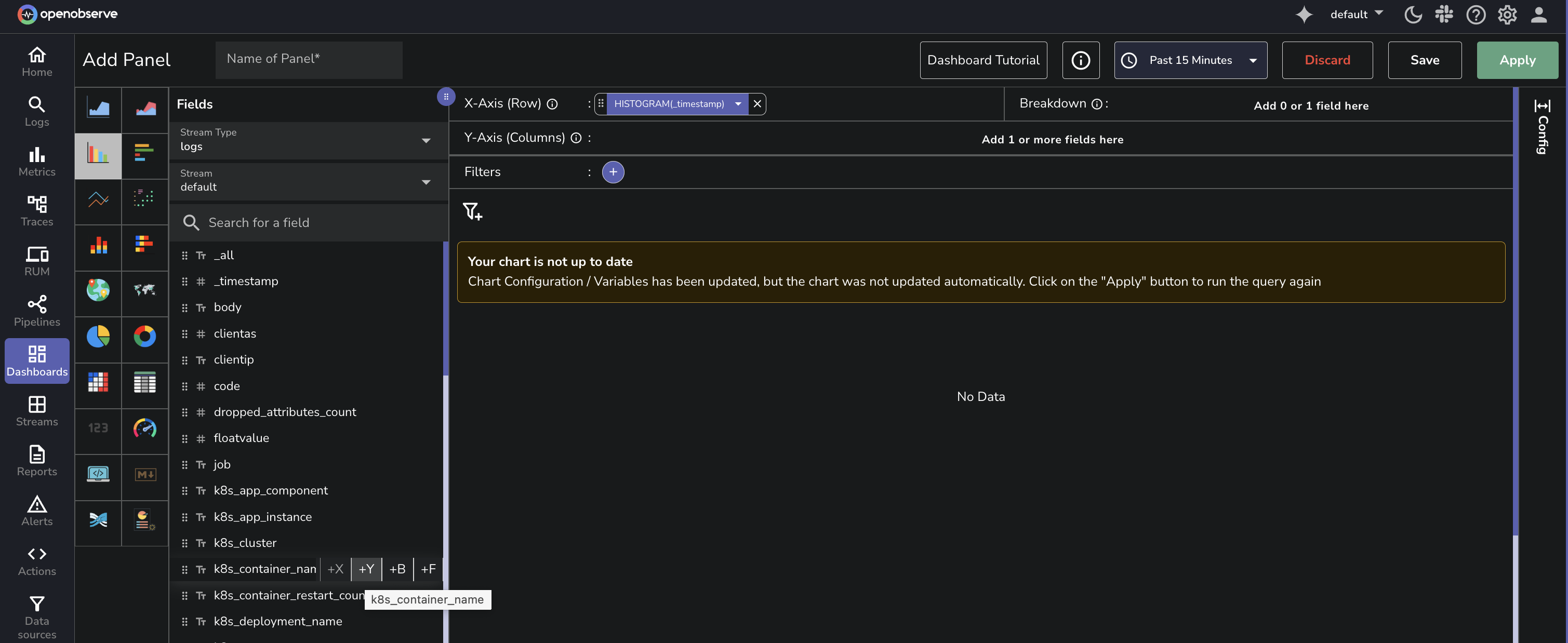
Task: Collapse the Fields panel handle
Action: click(x=446, y=97)
